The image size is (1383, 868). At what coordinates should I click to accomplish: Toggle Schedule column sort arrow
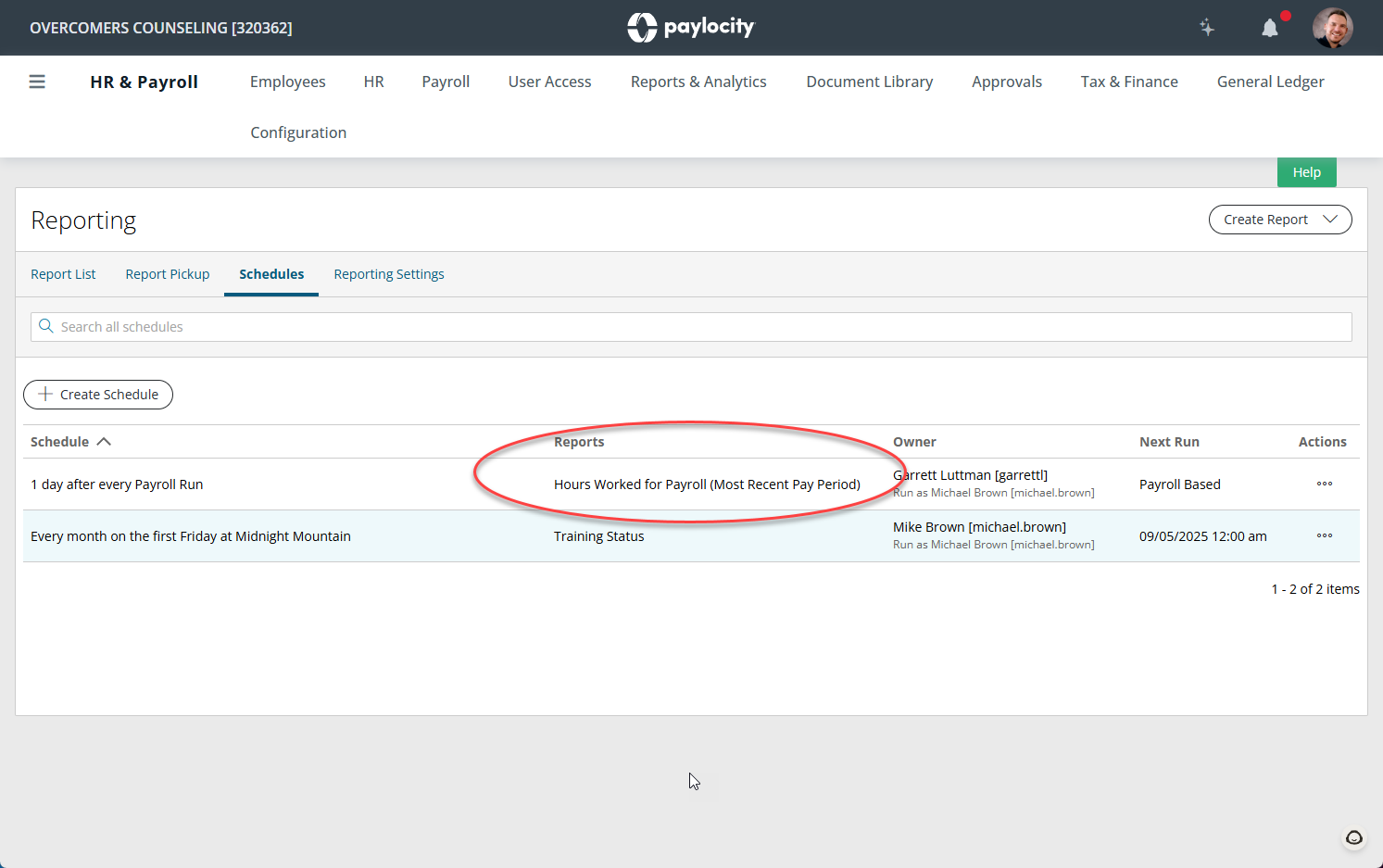coord(104,442)
